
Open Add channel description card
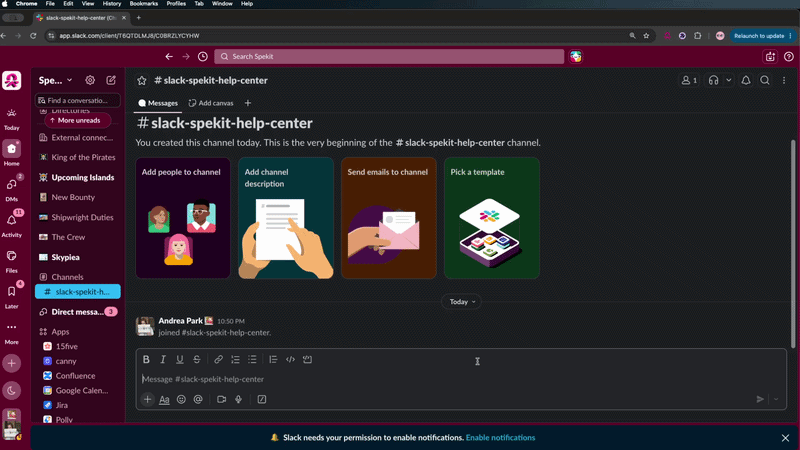point(286,218)
